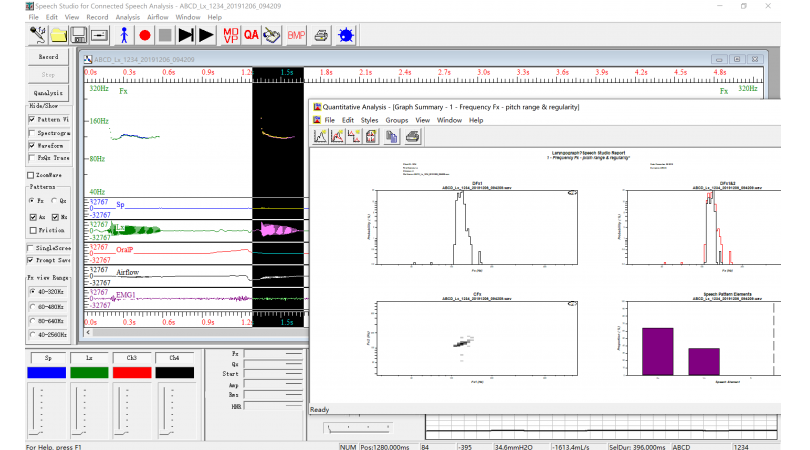Open the Airflow menu

pyautogui.click(x=160, y=18)
